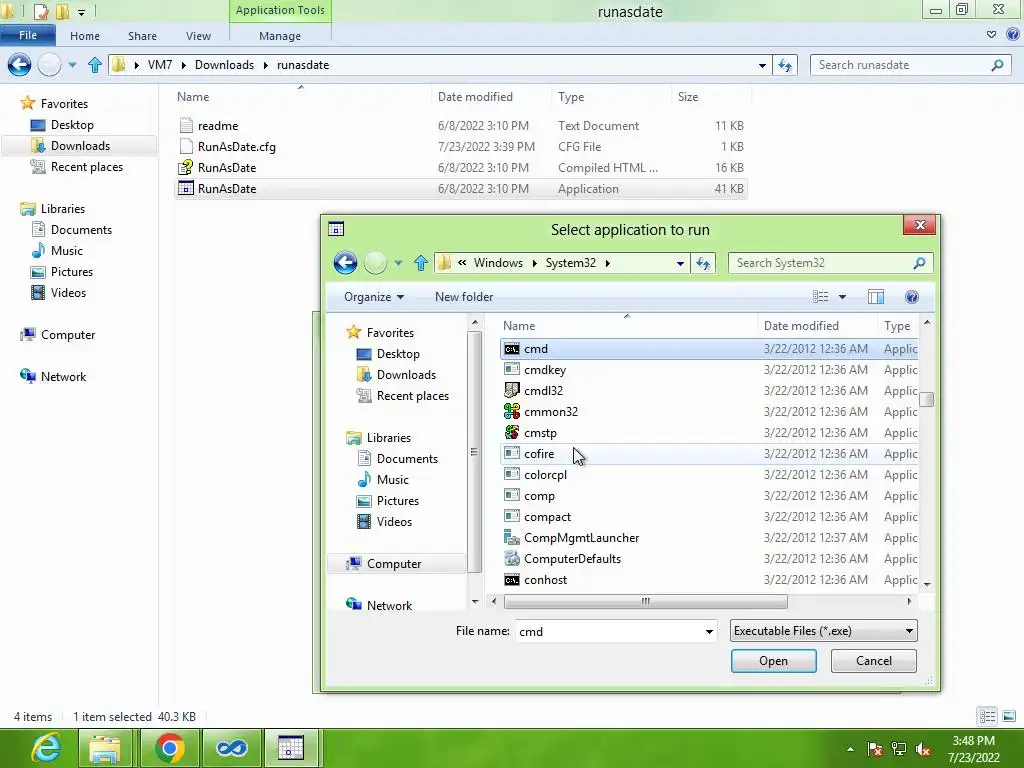
Task: Toggle the preview pane icon in the dialog
Action: coord(876,297)
